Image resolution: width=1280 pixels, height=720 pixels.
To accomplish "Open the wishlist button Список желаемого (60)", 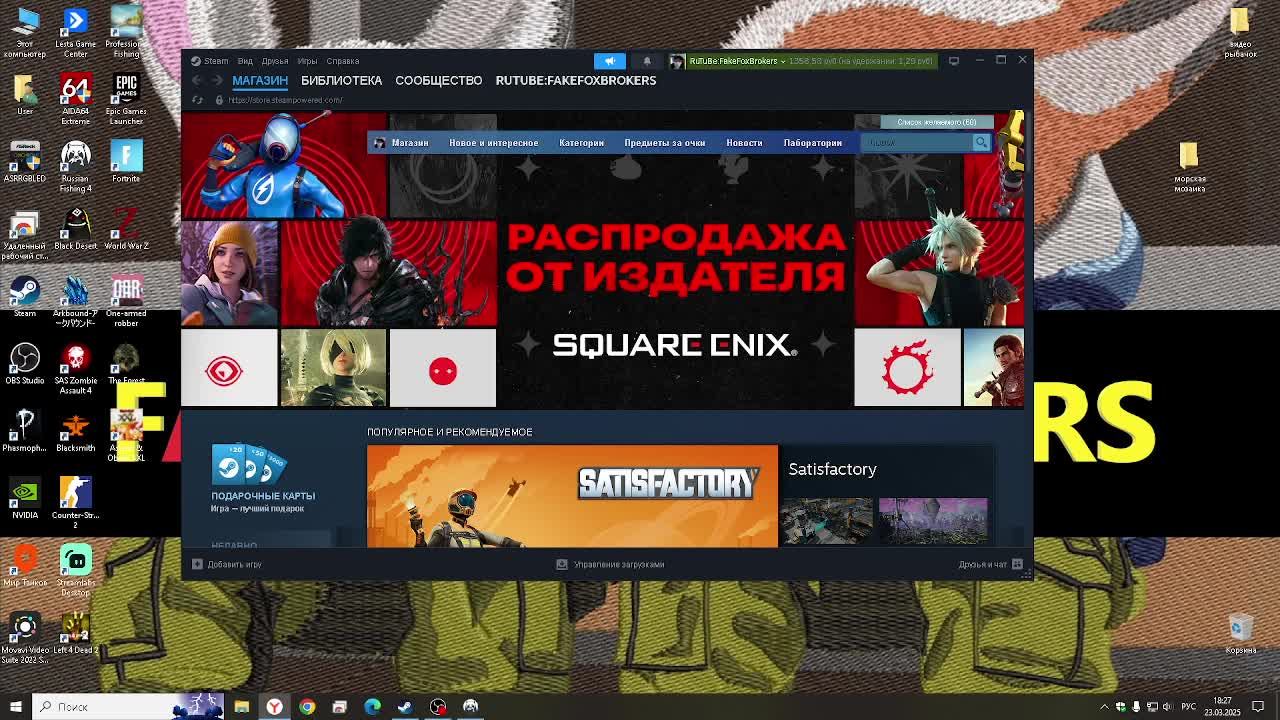I will [937, 122].
